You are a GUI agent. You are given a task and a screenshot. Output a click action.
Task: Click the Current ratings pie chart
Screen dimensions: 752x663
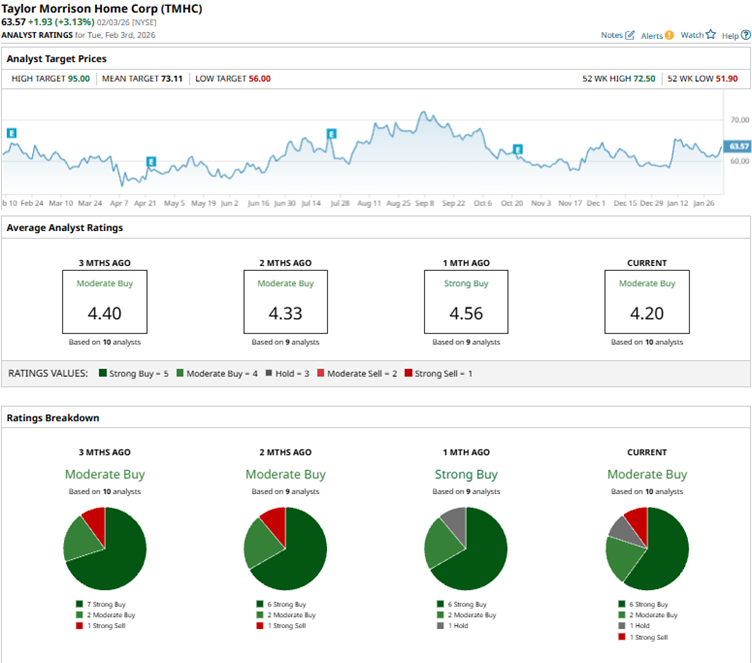[x=647, y=549]
